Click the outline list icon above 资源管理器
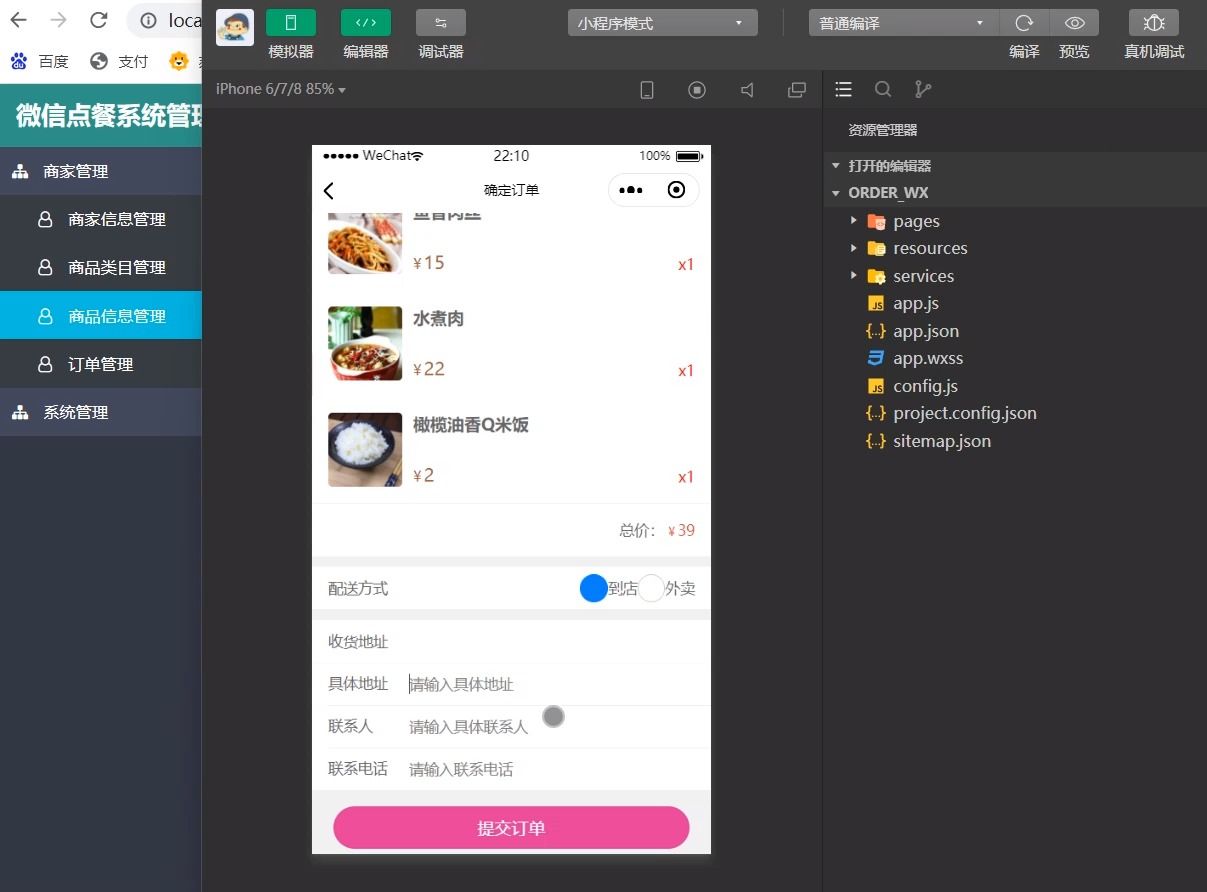The height and width of the screenshot is (892, 1207). click(x=843, y=89)
